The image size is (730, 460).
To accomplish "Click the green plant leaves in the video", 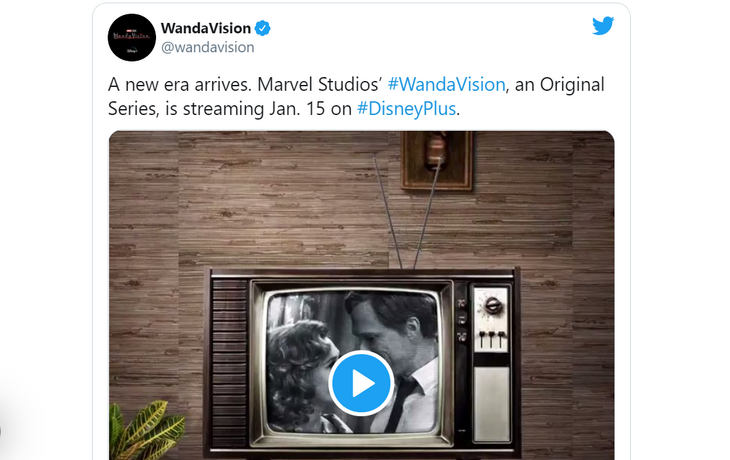I will [x=146, y=429].
